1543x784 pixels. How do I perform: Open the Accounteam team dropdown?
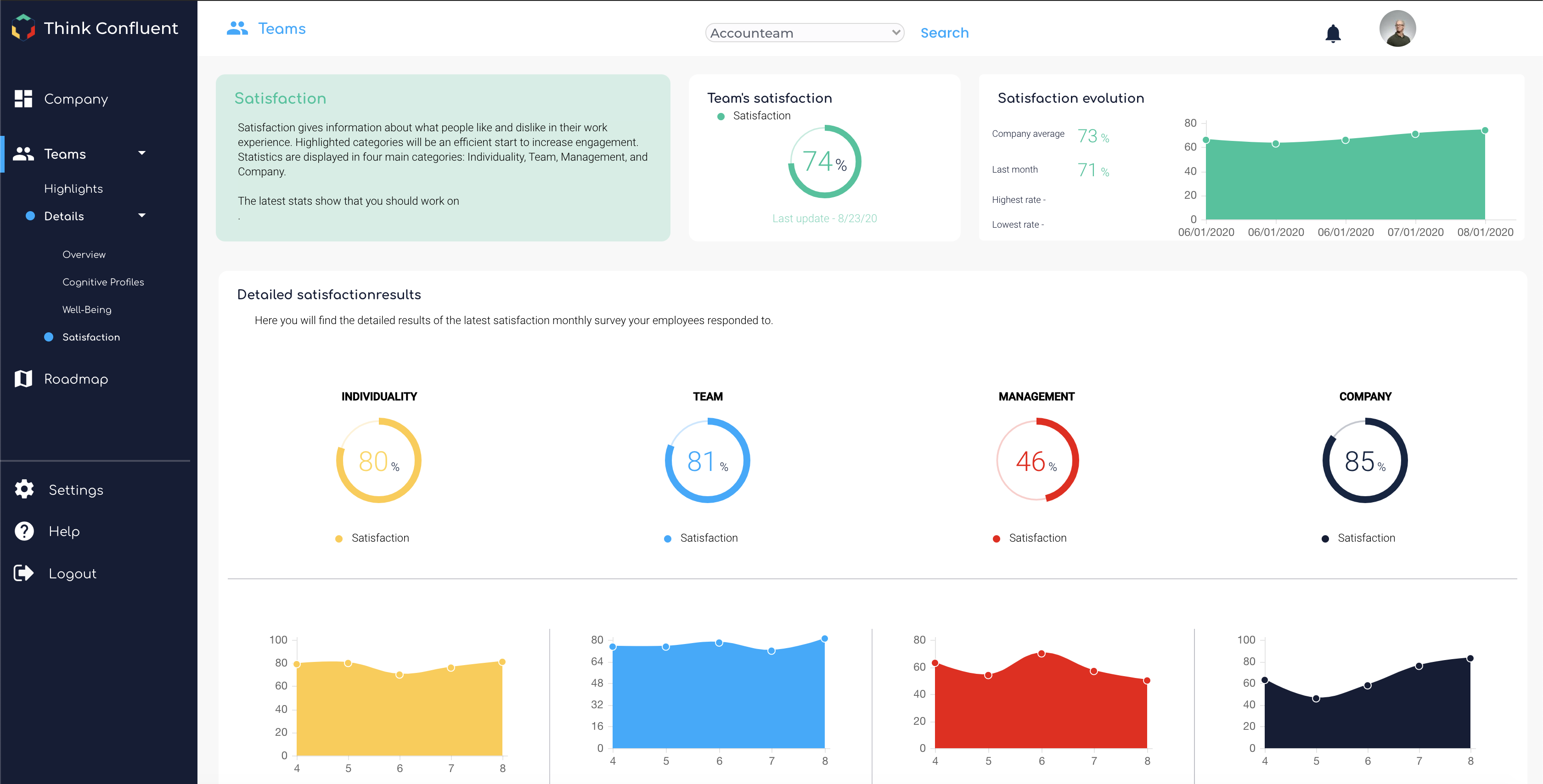[805, 33]
